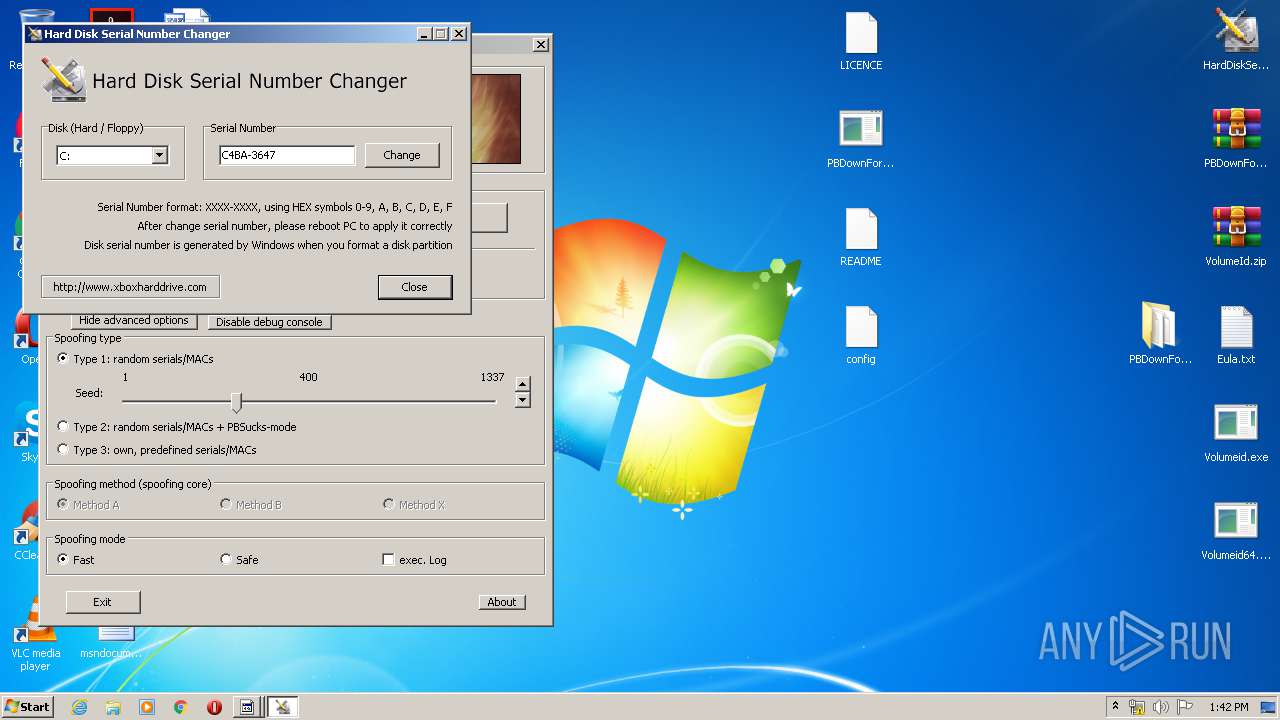Launch the media player taskbar icon
The height and width of the screenshot is (720, 1280).
(x=147, y=707)
